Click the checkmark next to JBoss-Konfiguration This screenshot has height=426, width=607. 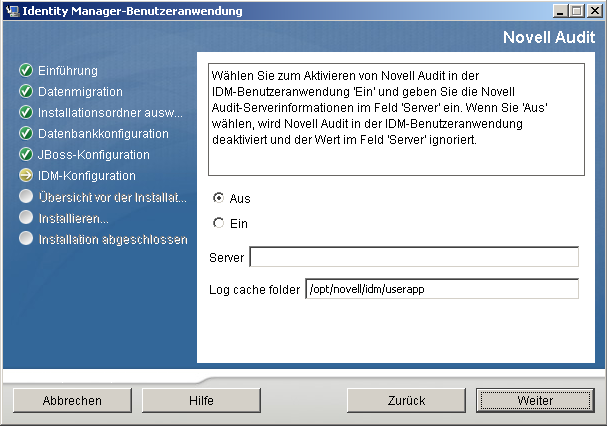26,154
